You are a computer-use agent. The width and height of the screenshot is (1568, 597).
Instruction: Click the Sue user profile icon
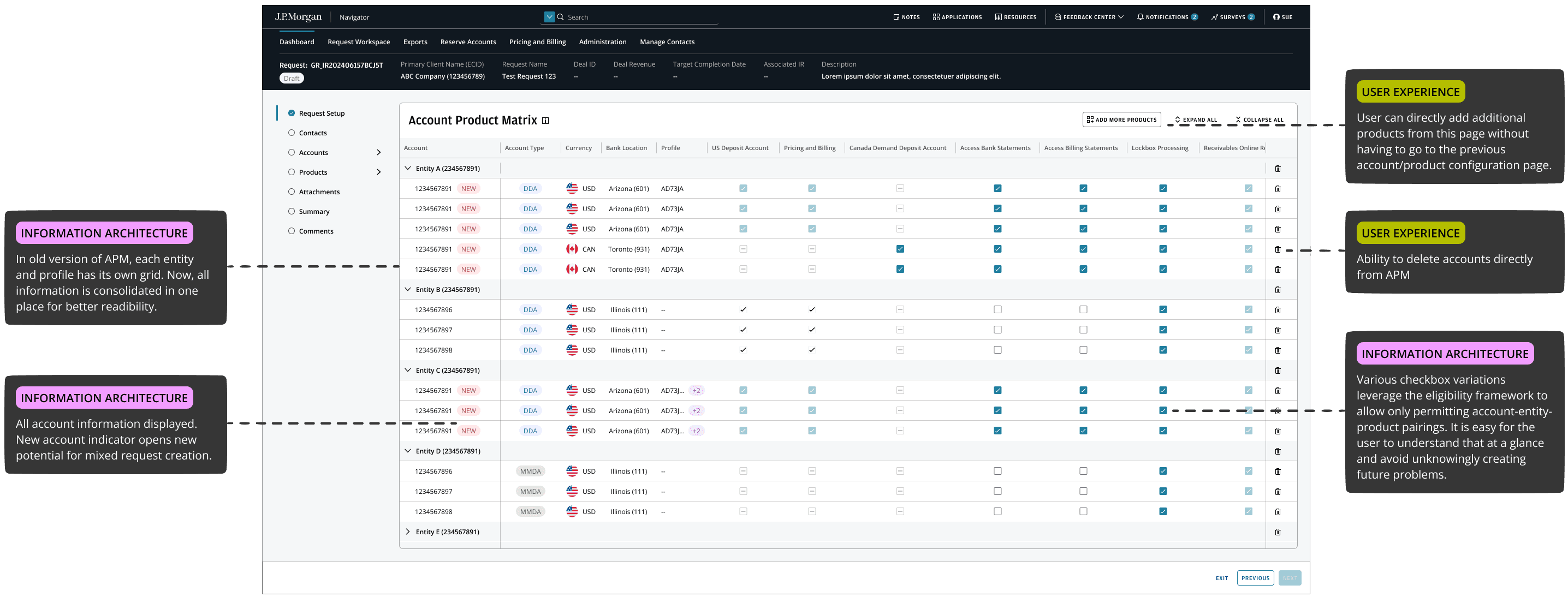[1276, 17]
